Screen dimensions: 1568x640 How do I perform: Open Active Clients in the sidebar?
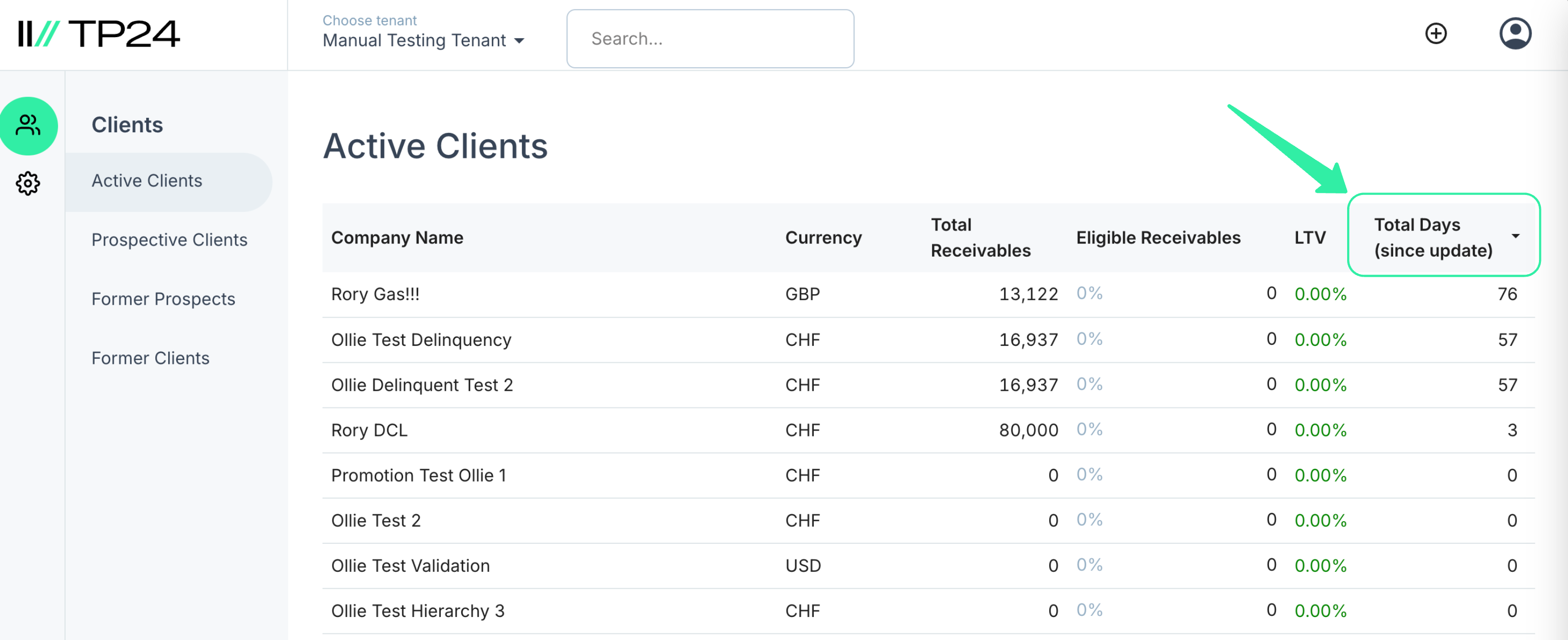pos(147,180)
